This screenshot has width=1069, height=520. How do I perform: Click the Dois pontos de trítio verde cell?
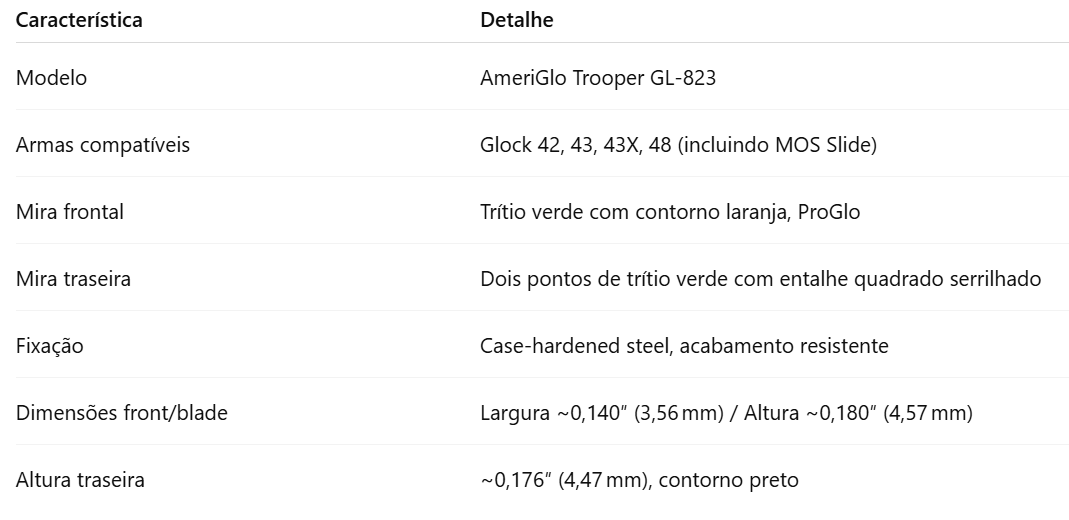760,279
